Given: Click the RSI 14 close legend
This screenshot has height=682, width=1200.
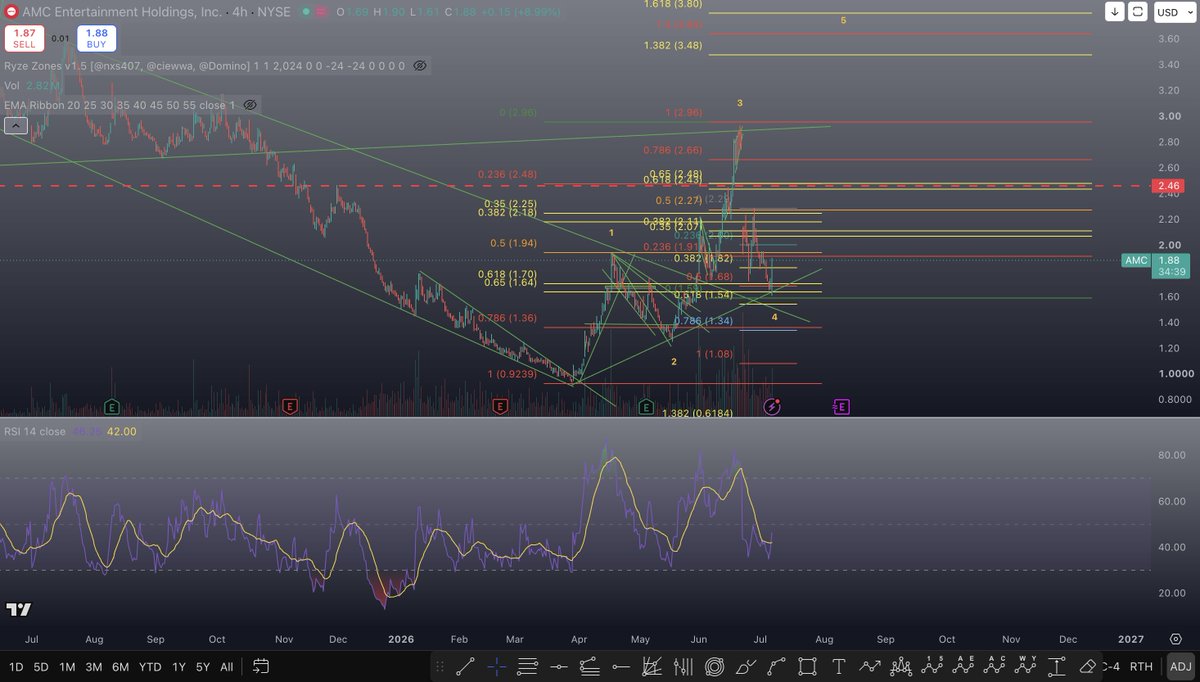Looking at the screenshot, I should point(35,432).
